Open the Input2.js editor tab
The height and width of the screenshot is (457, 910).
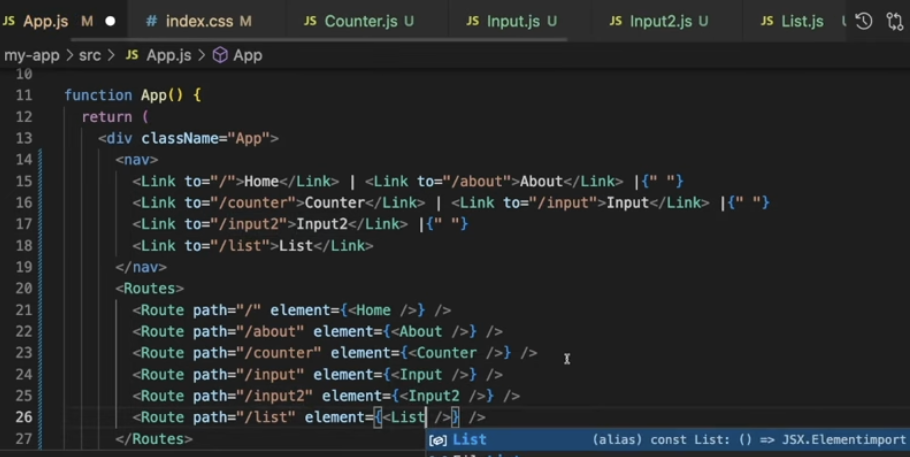coord(659,21)
